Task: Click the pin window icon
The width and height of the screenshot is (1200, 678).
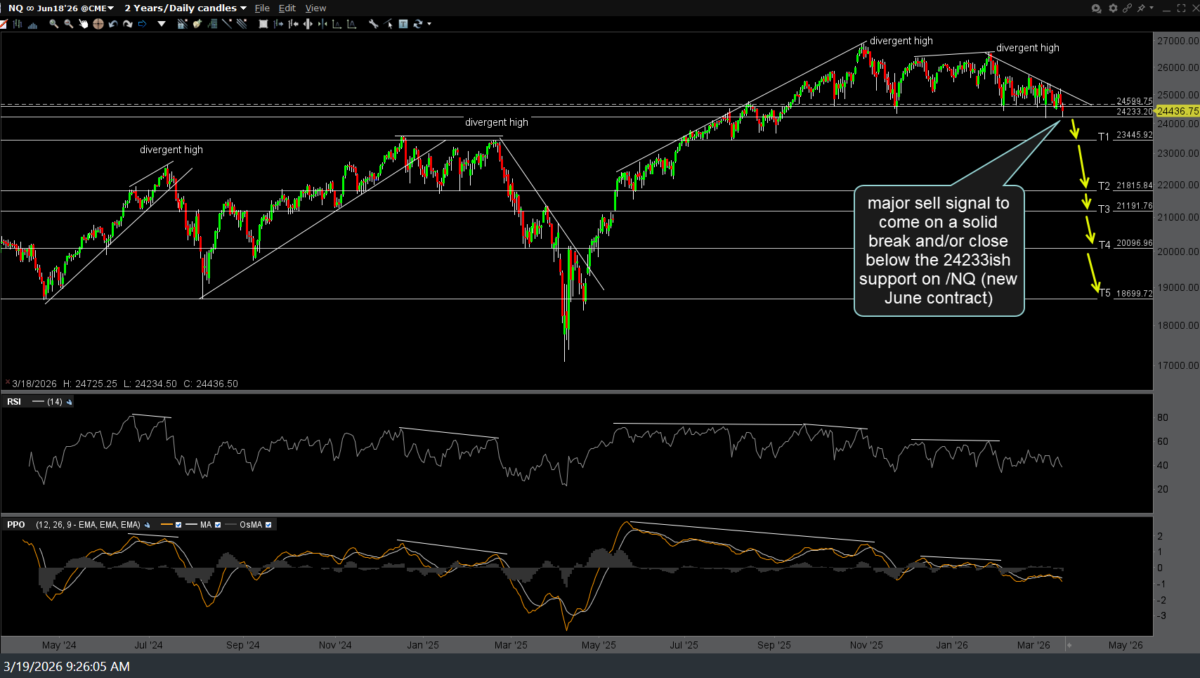Action: tap(1141, 8)
